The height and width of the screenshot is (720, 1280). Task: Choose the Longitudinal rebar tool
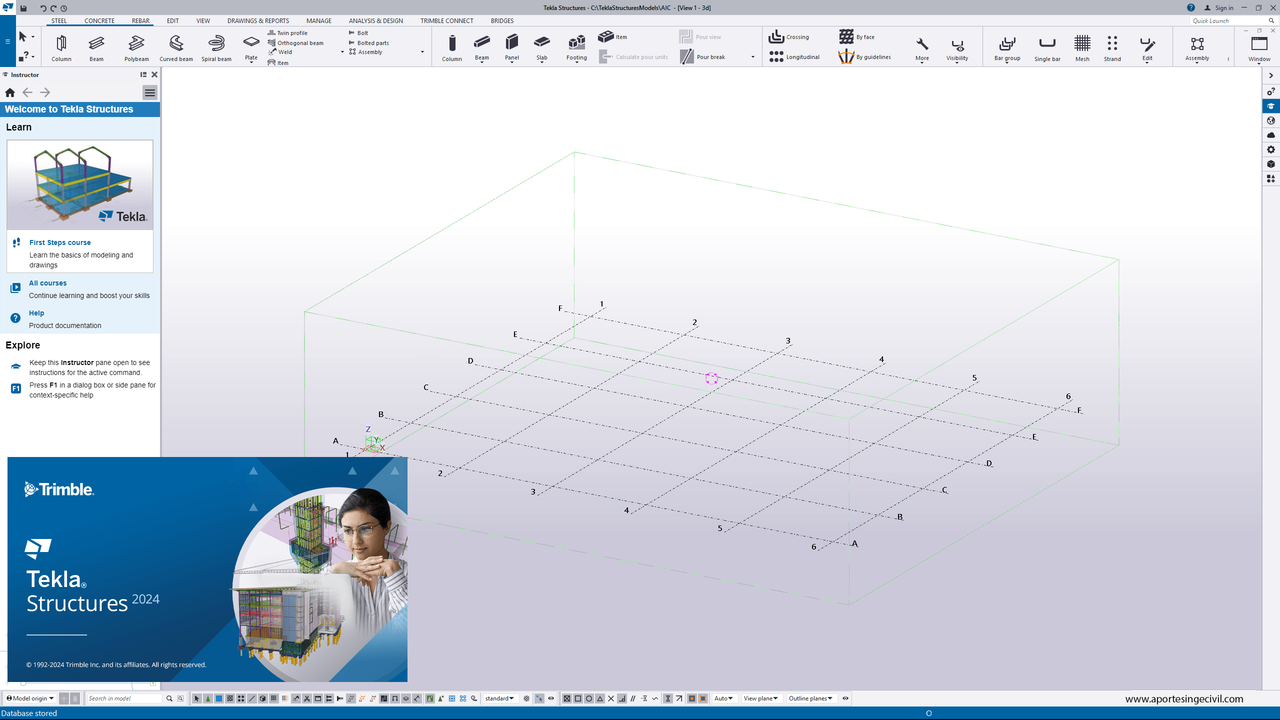click(794, 57)
